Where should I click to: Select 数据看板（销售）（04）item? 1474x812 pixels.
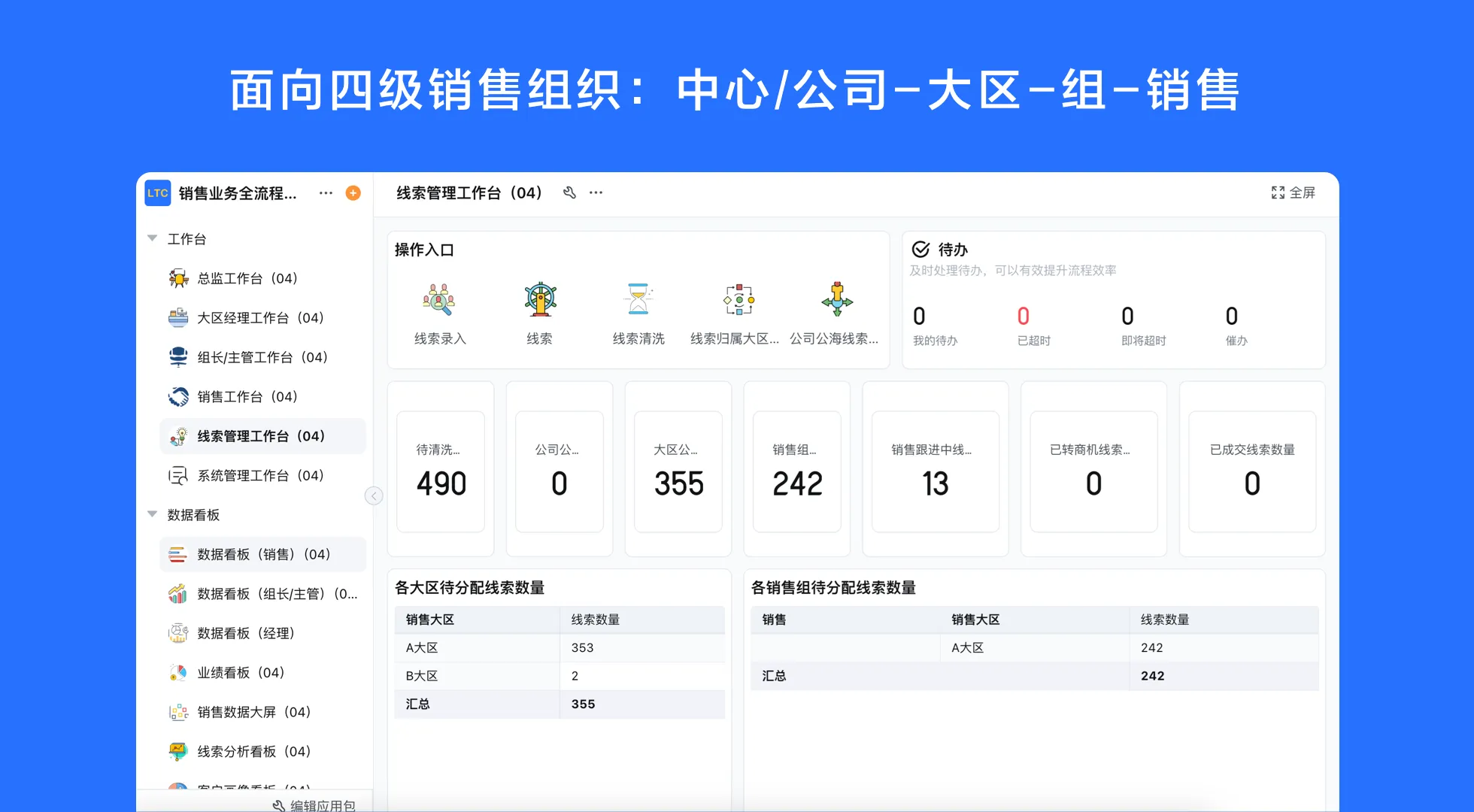pos(262,554)
